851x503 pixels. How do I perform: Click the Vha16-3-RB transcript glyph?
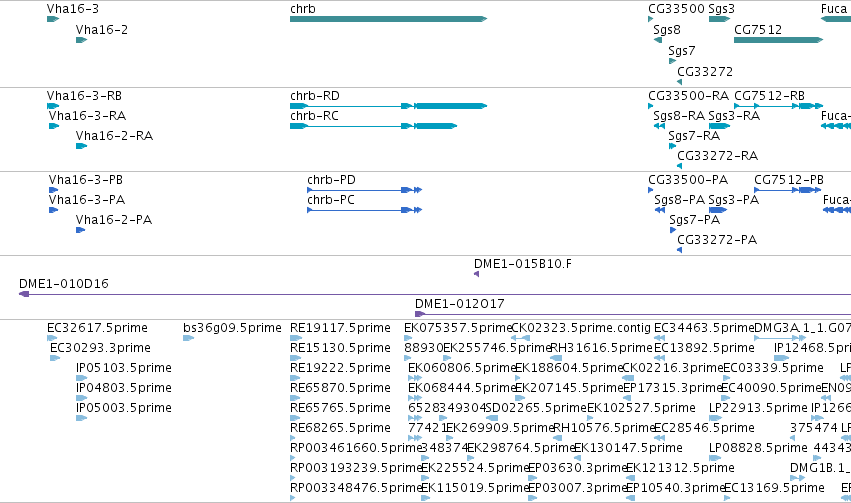pos(53,106)
